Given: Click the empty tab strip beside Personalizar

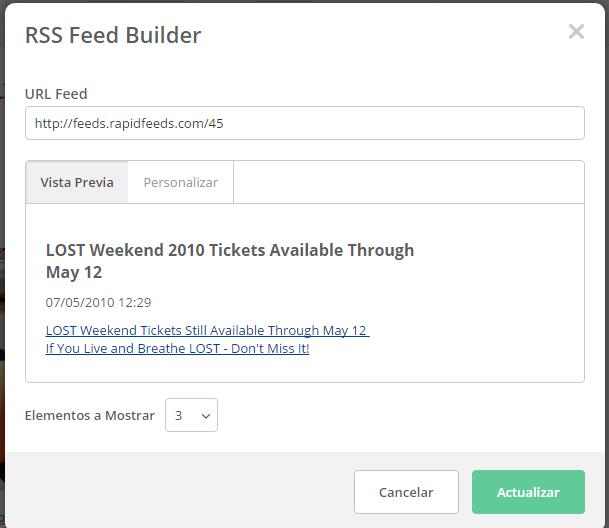Looking at the screenshot, I should pos(409,182).
